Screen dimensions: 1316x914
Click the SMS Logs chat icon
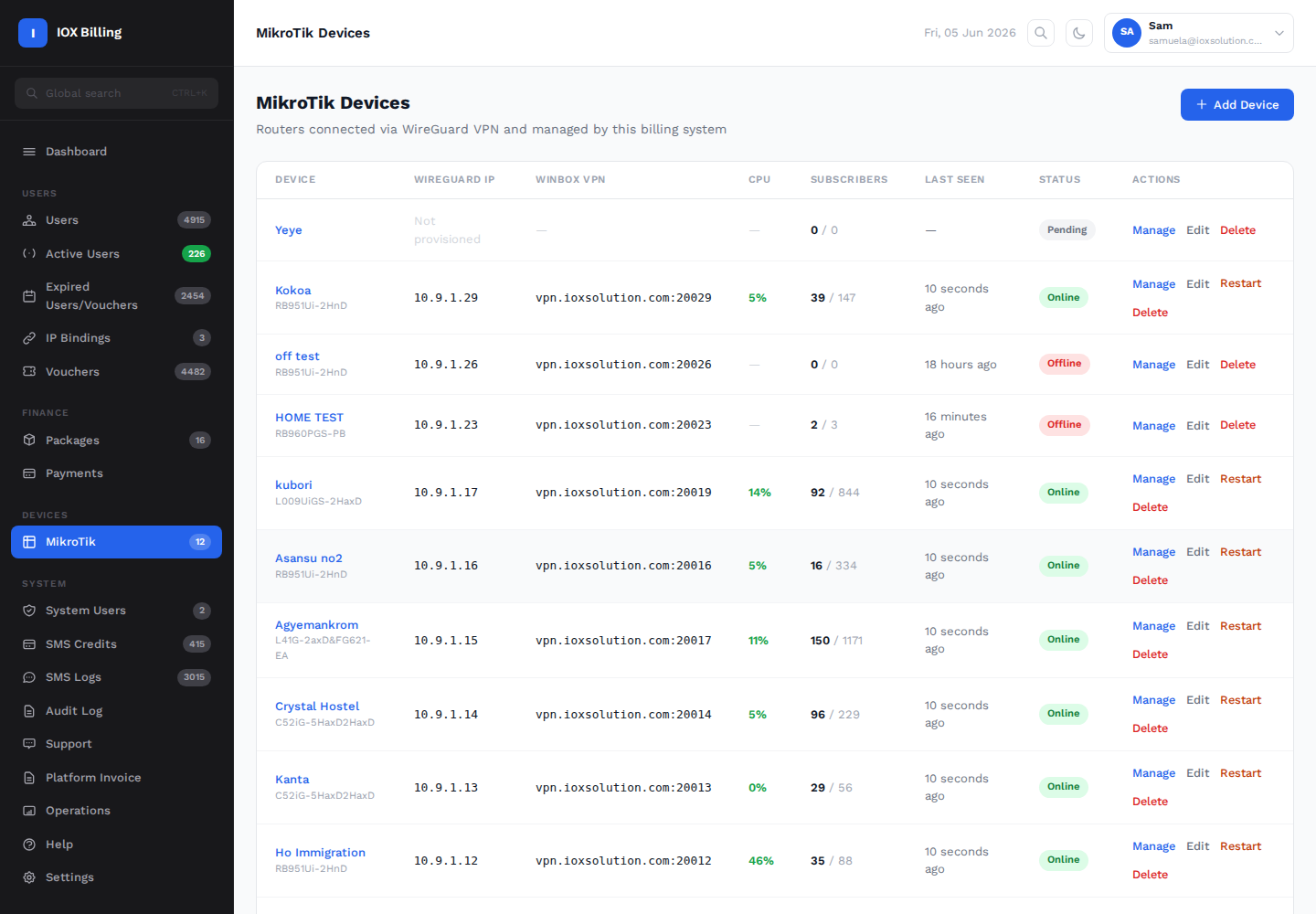click(x=29, y=677)
